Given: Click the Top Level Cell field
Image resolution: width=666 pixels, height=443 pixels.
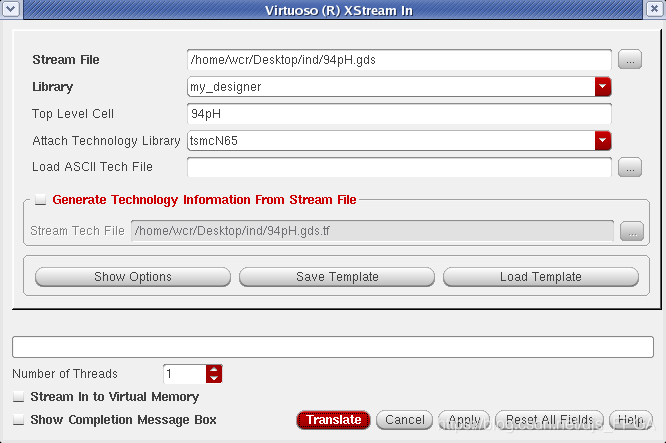Looking at the screenshot, I should (x=398, y=114).
